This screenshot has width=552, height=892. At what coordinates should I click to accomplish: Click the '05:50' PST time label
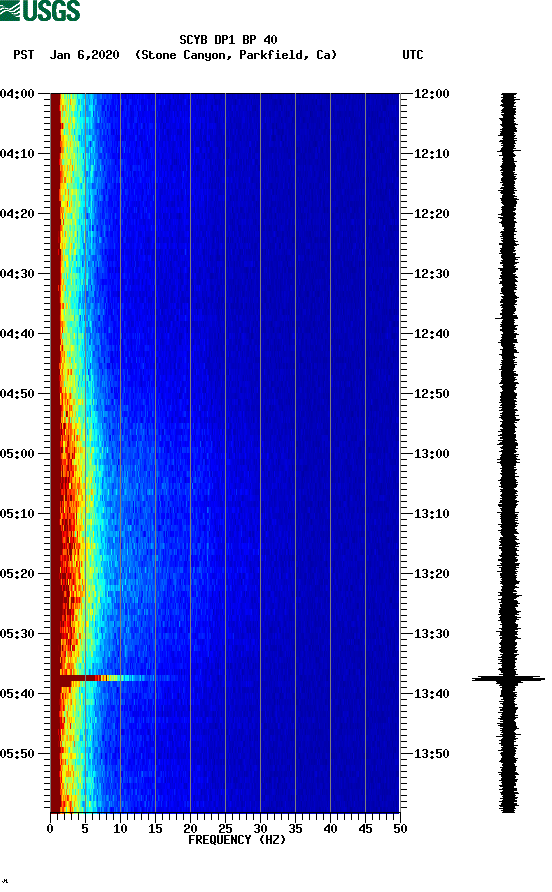click(x=18, y=754)
